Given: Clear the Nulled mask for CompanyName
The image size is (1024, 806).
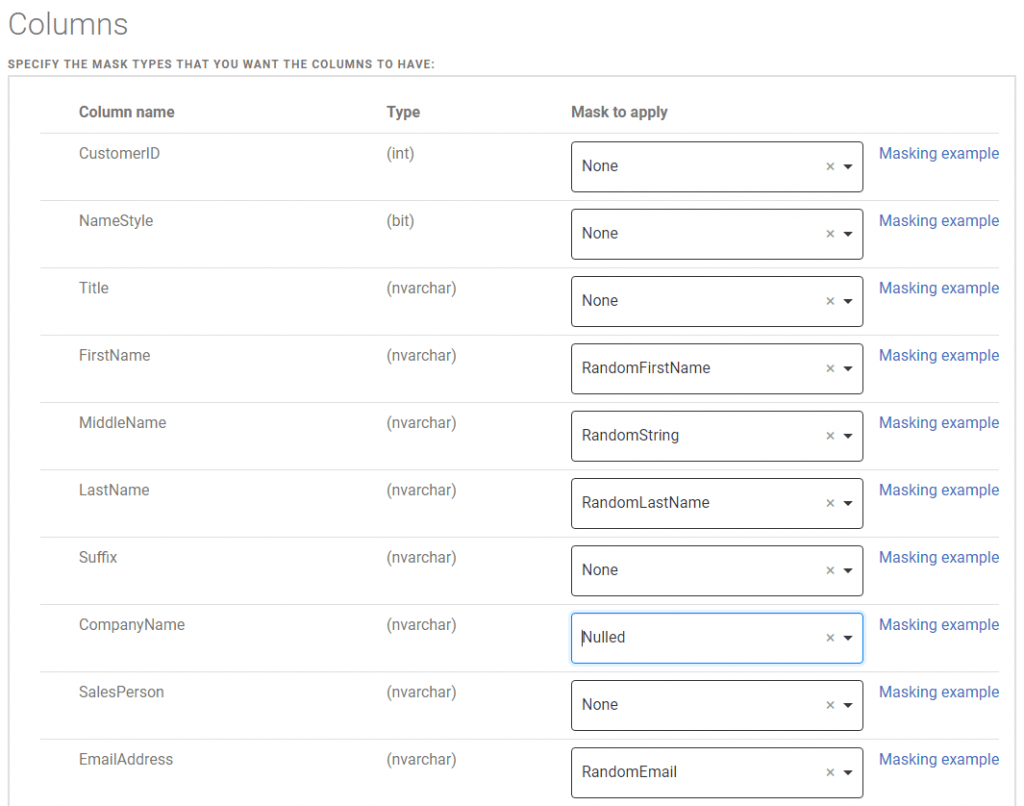Looking at the screenshot, I should [830, 637].
